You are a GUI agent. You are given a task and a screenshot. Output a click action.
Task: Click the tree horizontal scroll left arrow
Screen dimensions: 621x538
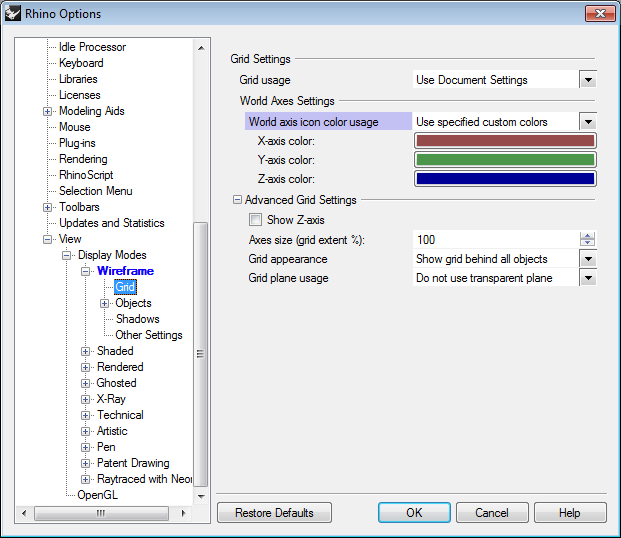coord(24,513)
